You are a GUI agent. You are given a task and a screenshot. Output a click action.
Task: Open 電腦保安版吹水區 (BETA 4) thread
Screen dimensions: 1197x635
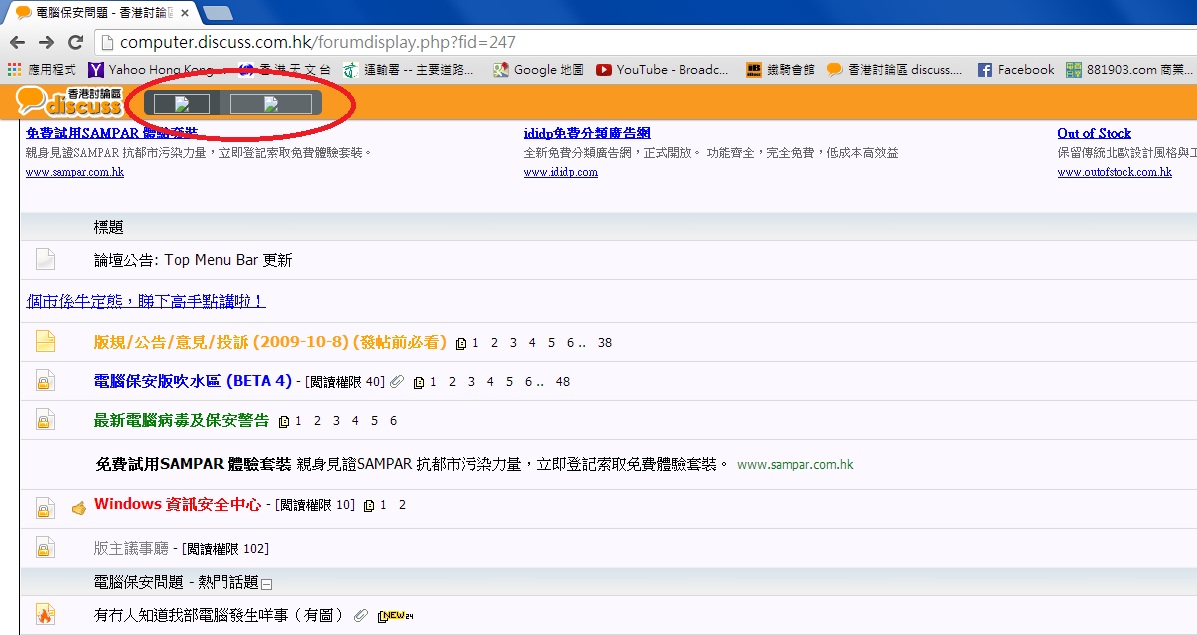(193, 381)
